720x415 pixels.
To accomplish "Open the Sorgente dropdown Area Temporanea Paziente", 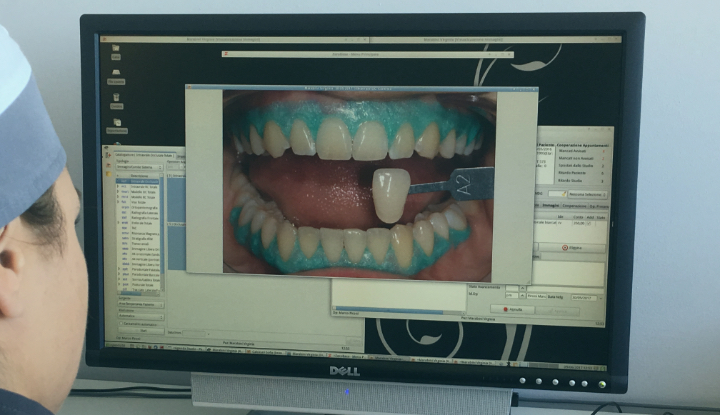I will click(141, 304).
